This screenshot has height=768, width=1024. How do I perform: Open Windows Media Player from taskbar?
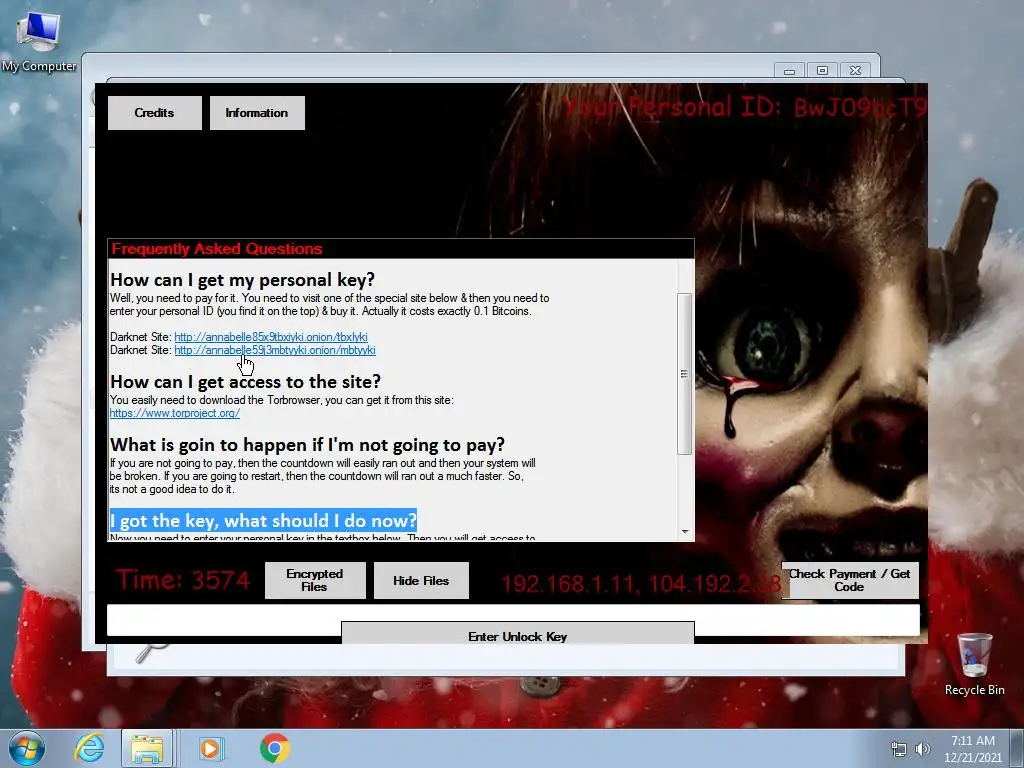[x=210, y=748]
